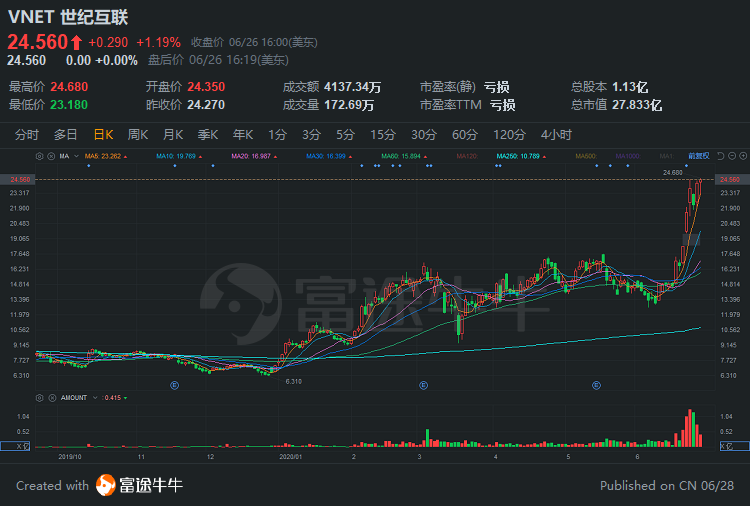The width and height of the screenshot is (750, 506).
Task: Click 总市值 value 27.833亿
Action: (x=637, y=105)
